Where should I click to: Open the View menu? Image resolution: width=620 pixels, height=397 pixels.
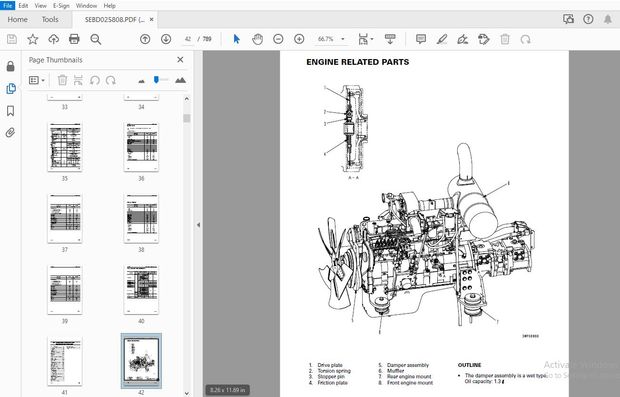[40, 6]
